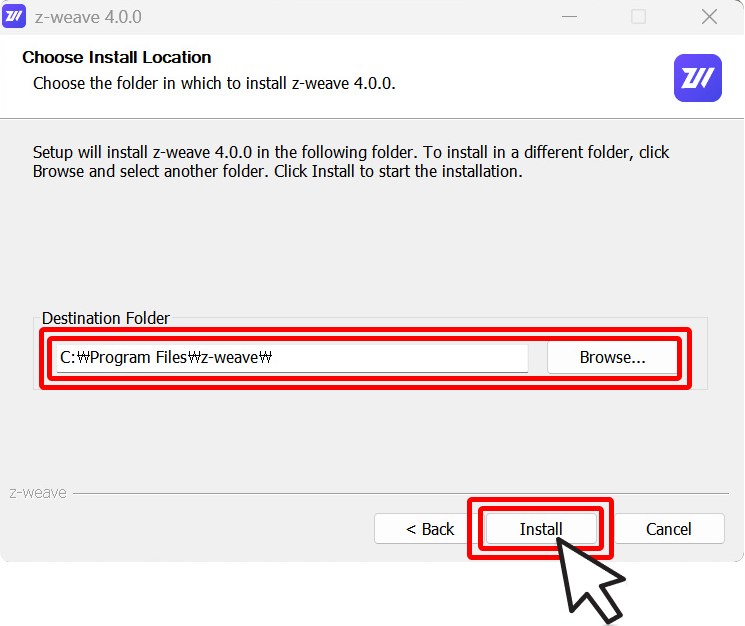
Task: Close the installer with the X button
Action: pyautogui.click(x=709, y=17)
